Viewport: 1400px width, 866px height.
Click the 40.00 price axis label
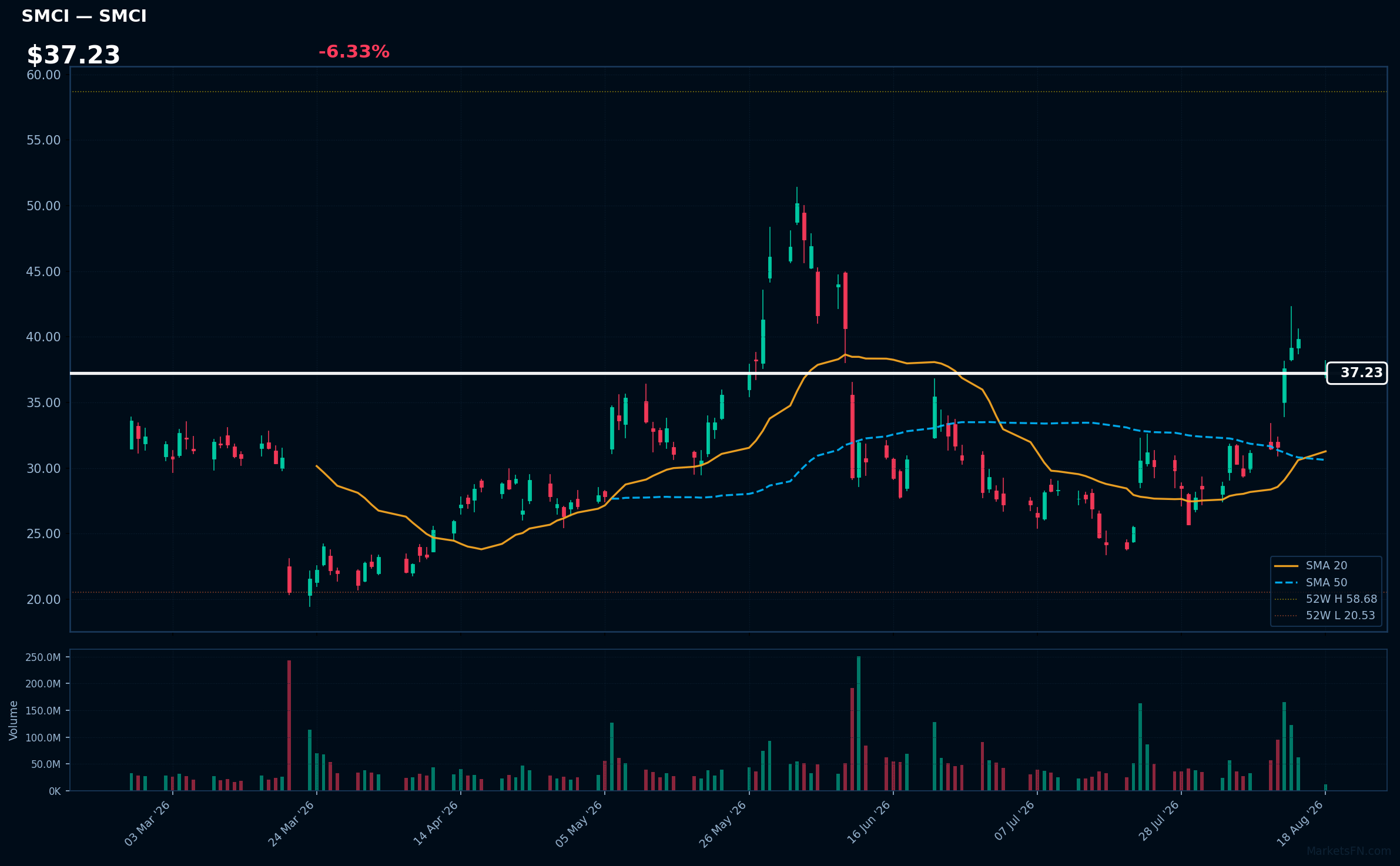pos(43,337)
